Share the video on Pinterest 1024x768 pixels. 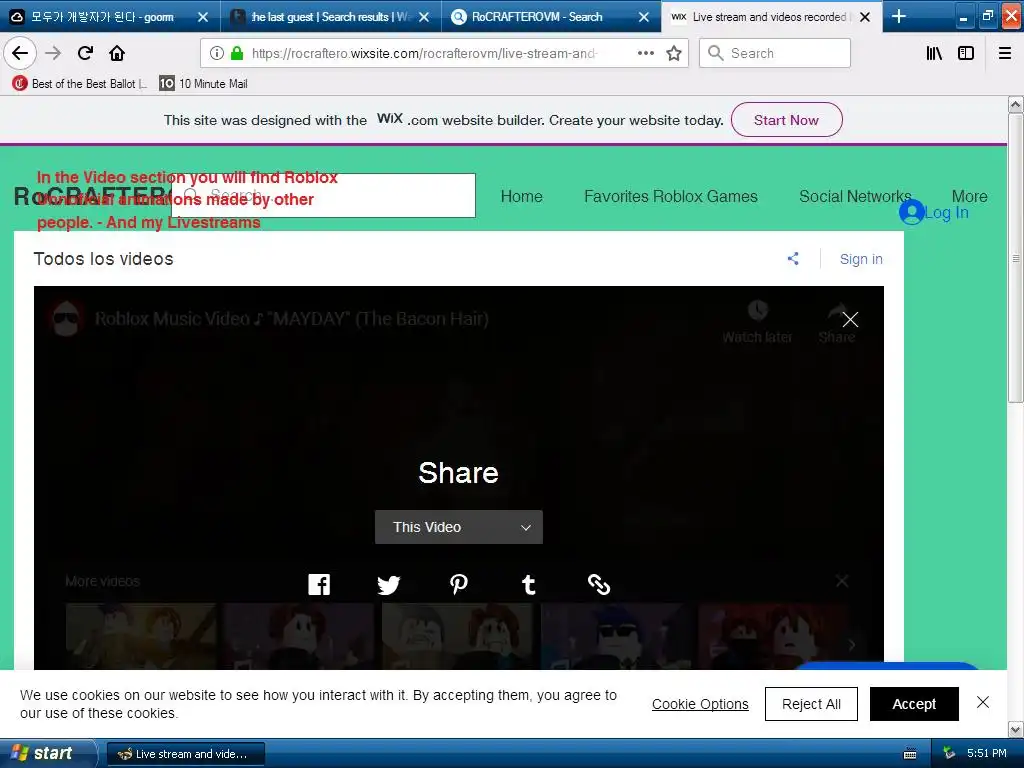click(x=458, y=584)
